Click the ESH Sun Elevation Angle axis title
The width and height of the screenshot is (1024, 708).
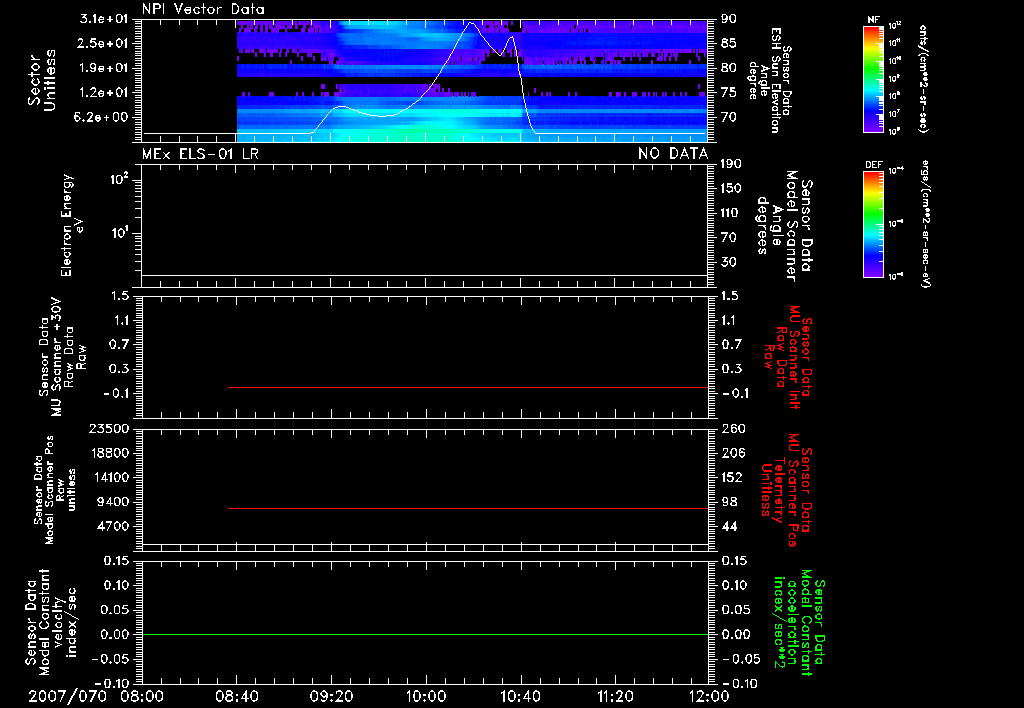coord(769,80)
